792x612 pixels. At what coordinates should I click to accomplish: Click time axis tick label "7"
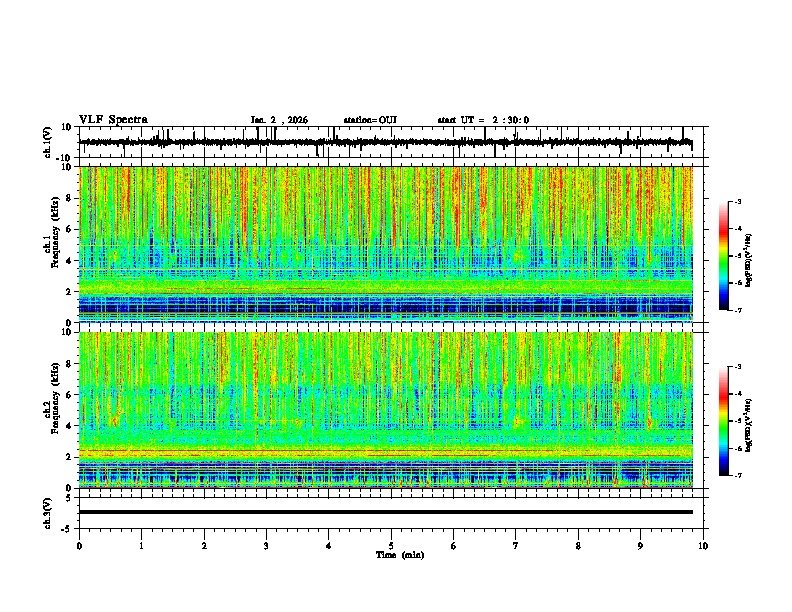click(516, 546)
